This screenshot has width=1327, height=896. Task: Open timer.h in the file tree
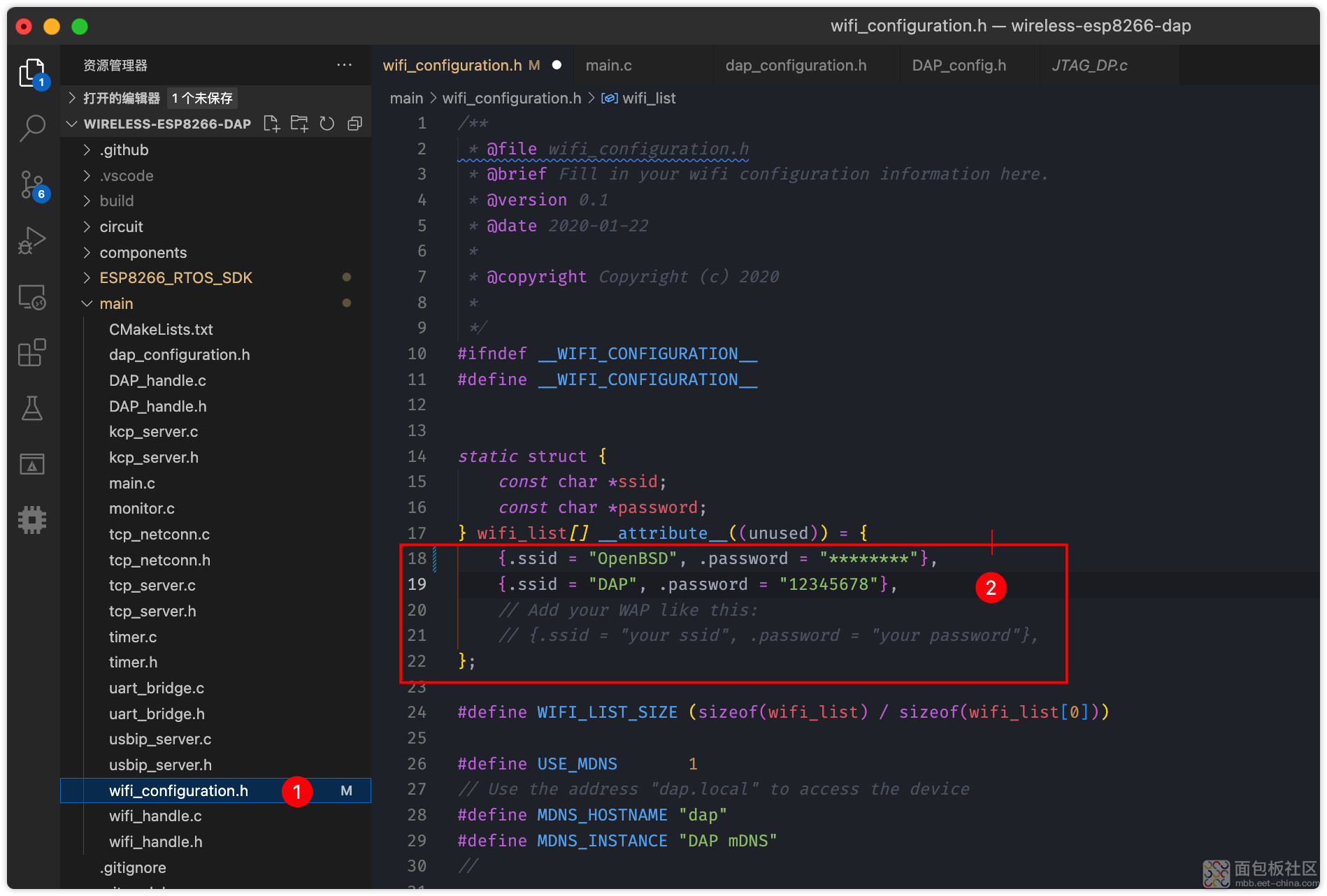pyautogui.click(x=133, y=663)
